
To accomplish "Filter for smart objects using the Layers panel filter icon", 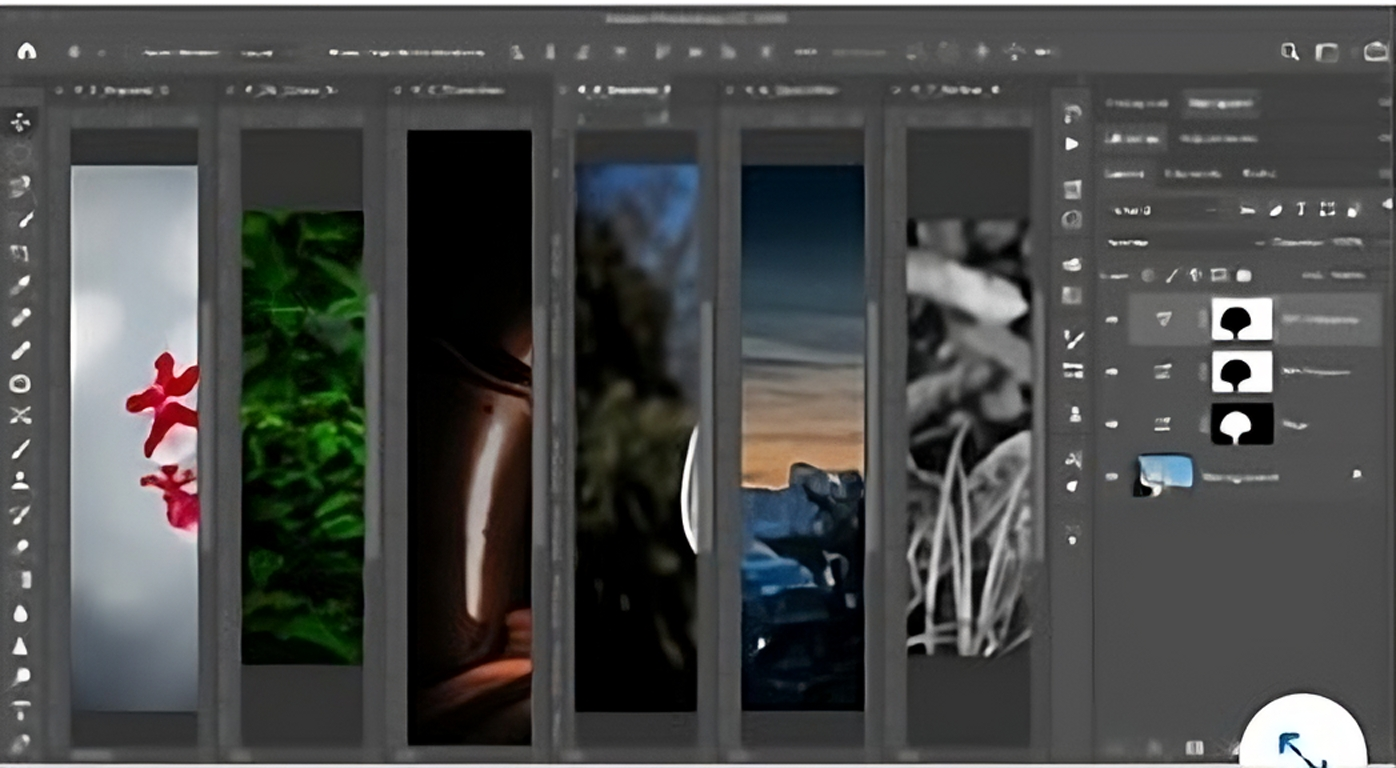I will pyautogui.click(x=1353, y=210).
